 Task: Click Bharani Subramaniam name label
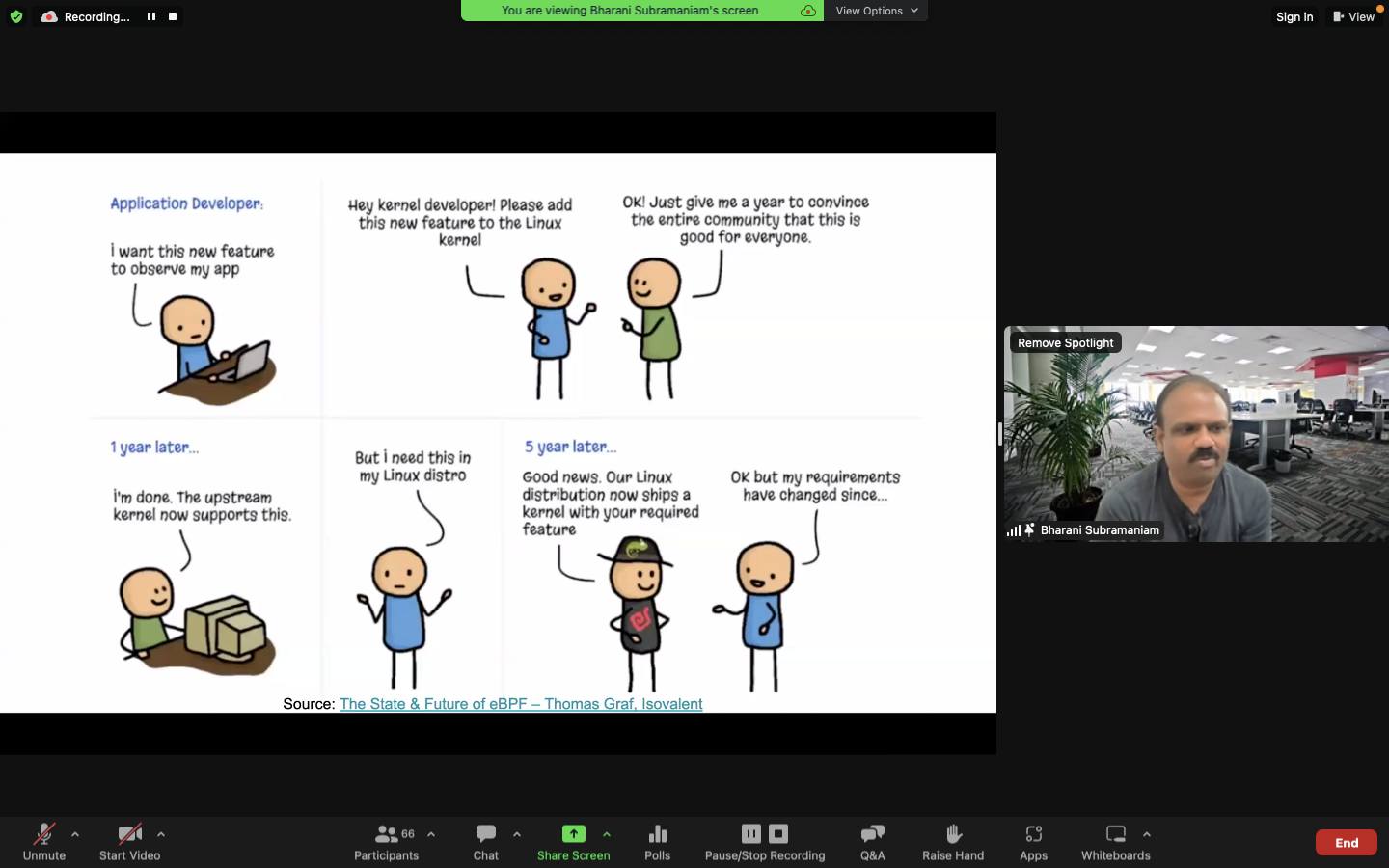coord(1100,530)
